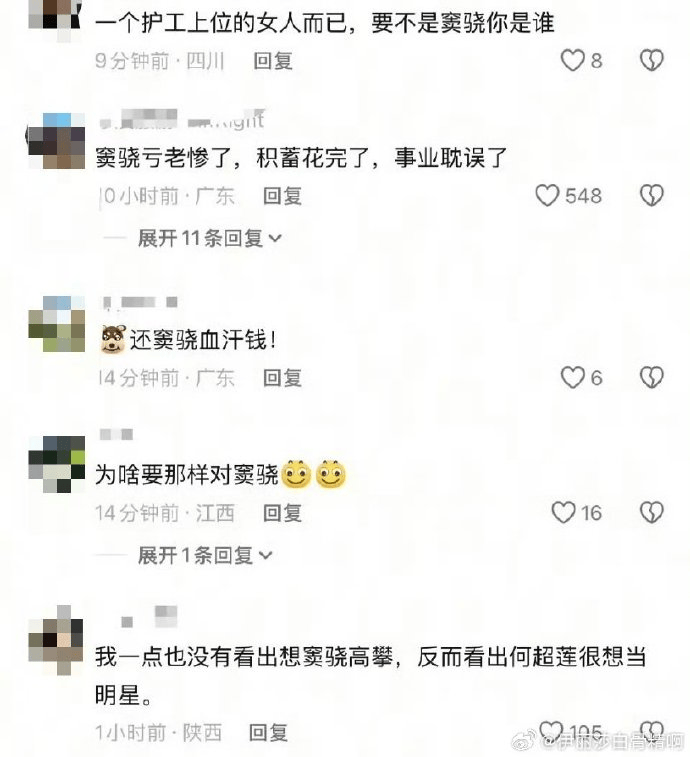Open avatar of 窦骁亏老惨了 commenter
Image resolution: width=690 pixels, height=757 pixels.
click(56, 141)
